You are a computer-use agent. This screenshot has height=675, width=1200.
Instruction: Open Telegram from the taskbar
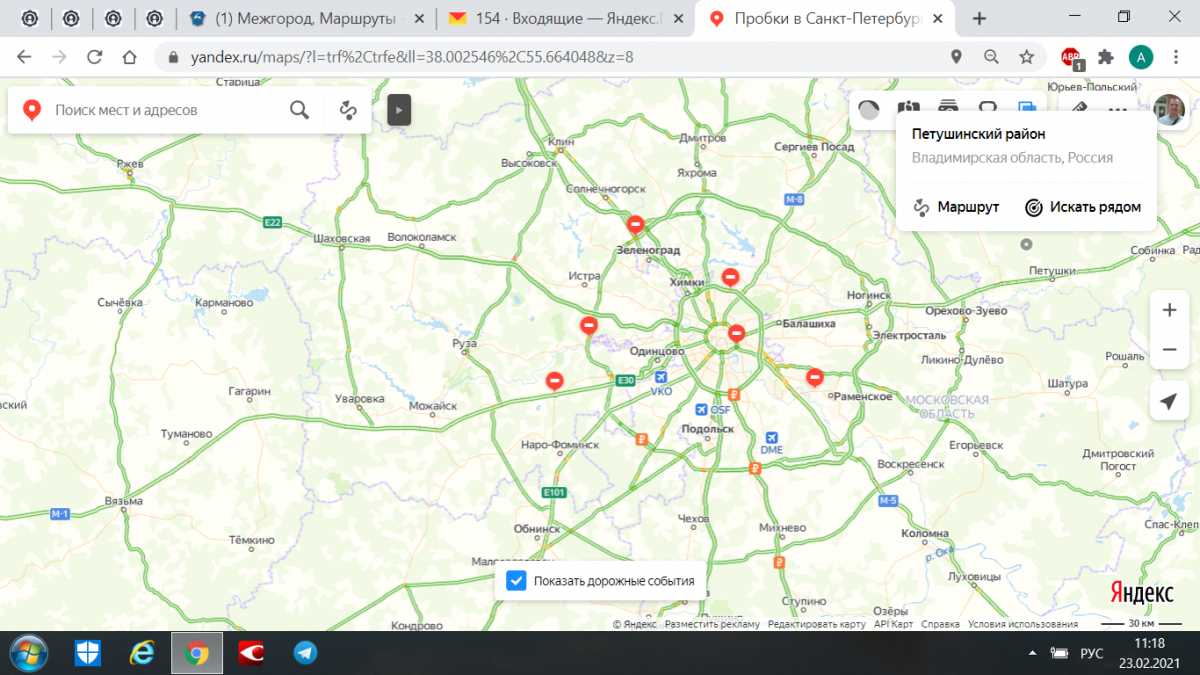(x=305, y=653)
